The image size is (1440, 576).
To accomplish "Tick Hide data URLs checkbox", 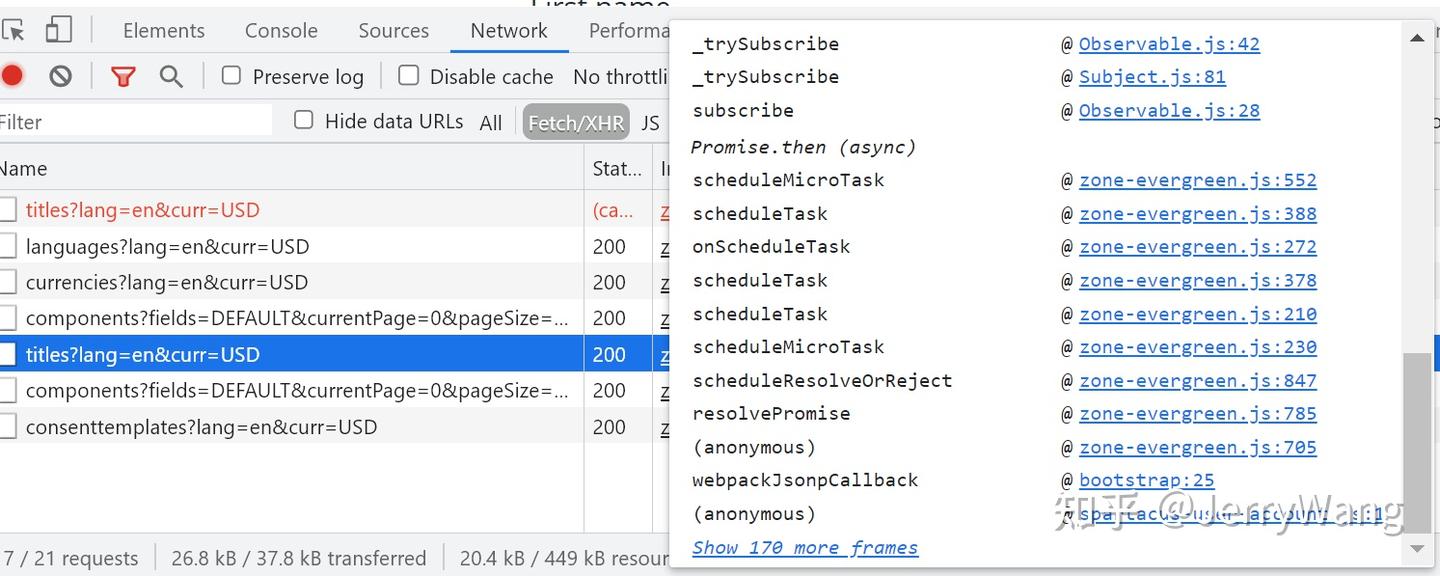I will 303,120.
